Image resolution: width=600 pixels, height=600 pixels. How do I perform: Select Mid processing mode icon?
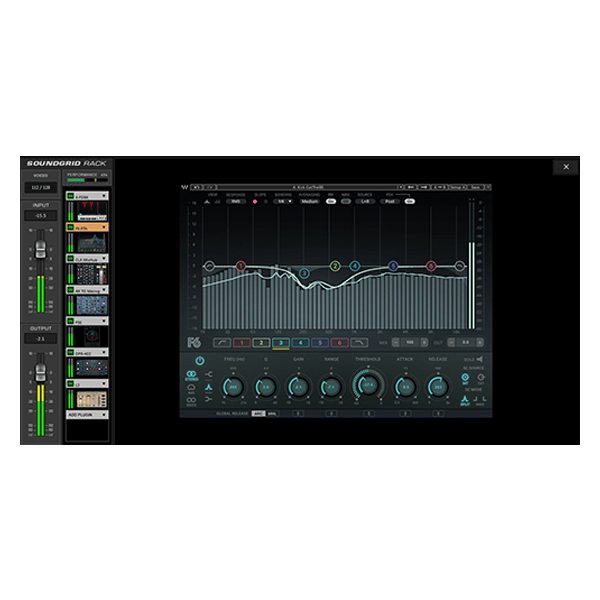(x=191, y=389)
